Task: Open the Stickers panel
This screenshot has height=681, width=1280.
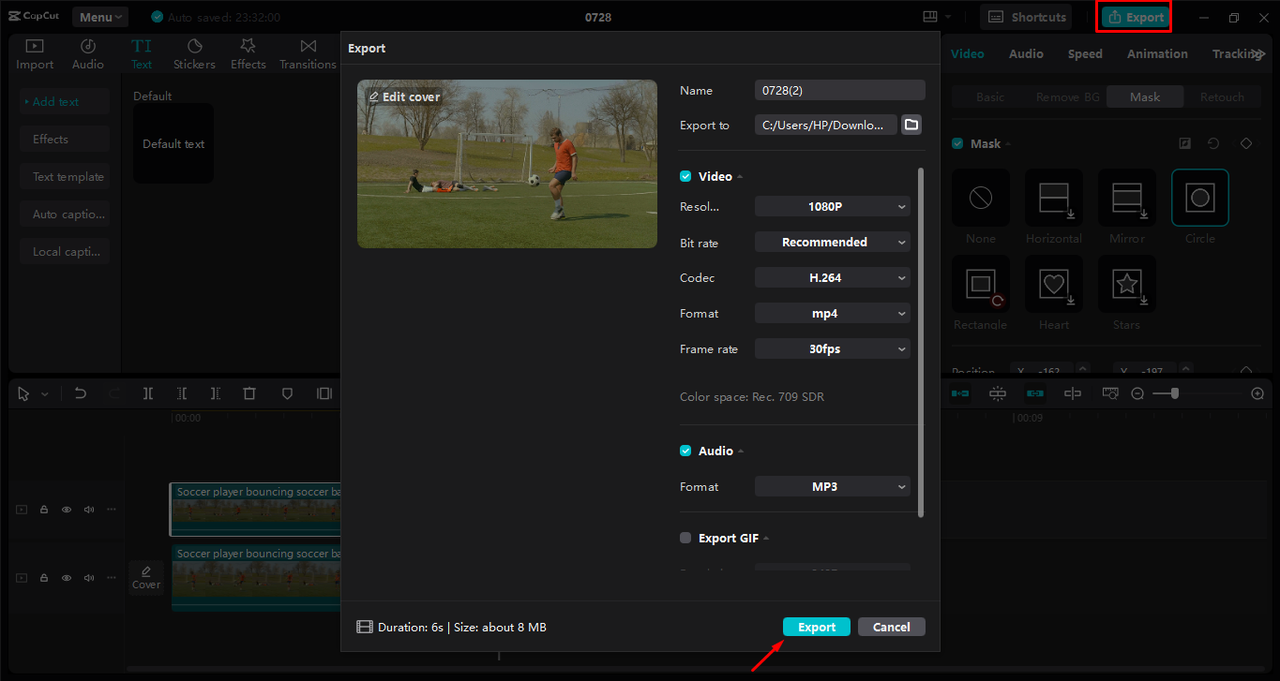Action: click(194, 54)
